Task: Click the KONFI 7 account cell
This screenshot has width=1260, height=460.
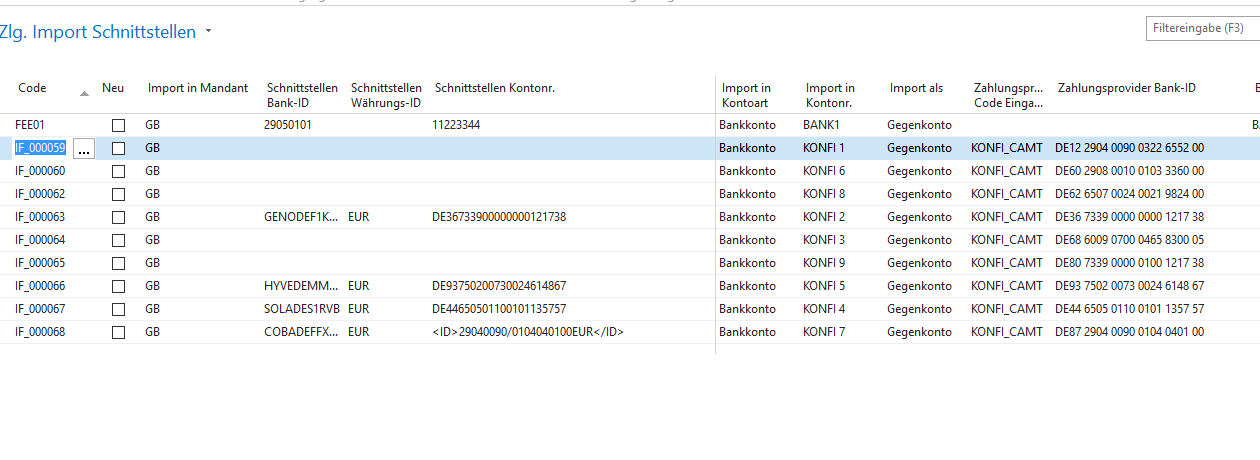Action: coord(824,332)
